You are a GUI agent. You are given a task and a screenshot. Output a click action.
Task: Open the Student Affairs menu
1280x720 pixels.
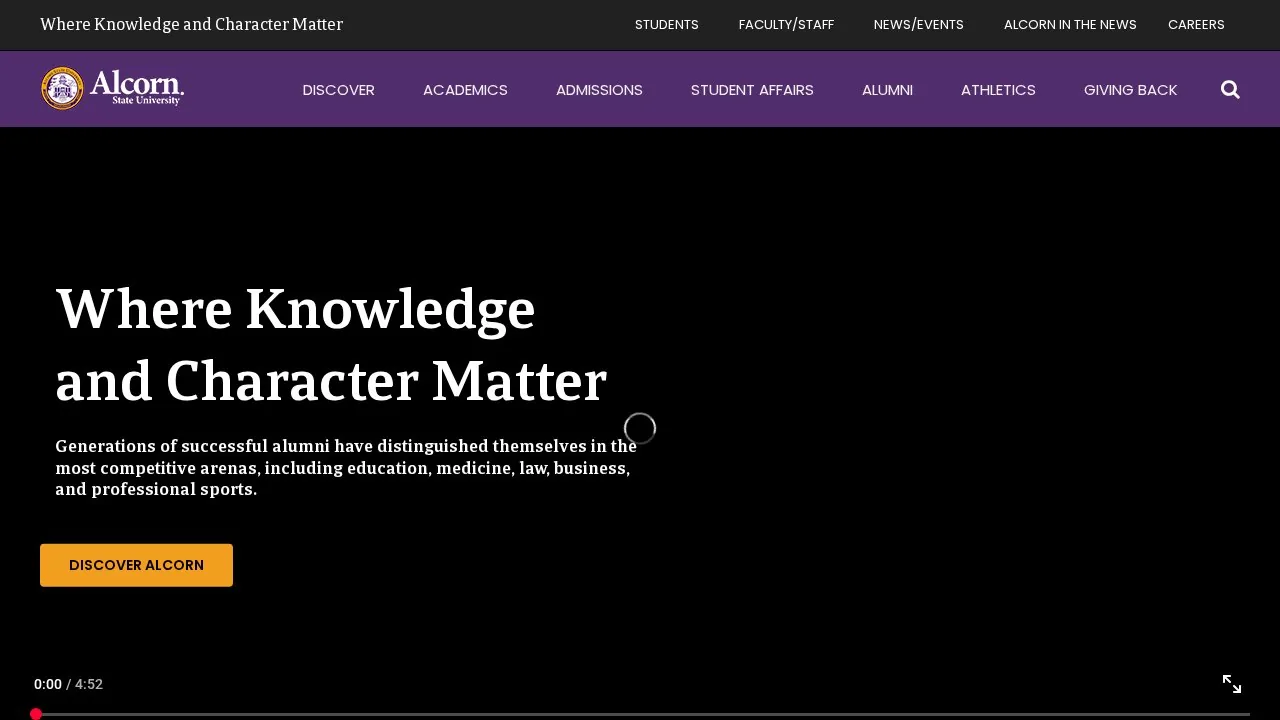[x=752, y=90]
